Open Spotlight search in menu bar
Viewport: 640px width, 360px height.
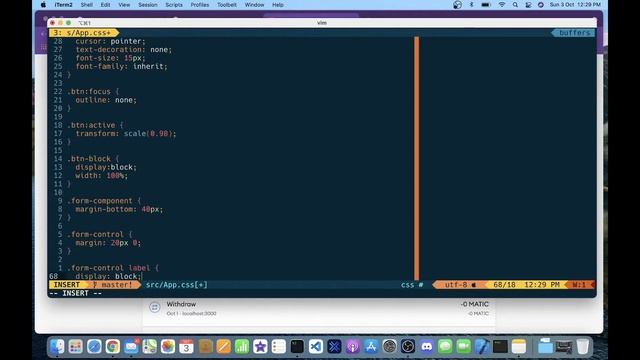[x=515, y=5]
